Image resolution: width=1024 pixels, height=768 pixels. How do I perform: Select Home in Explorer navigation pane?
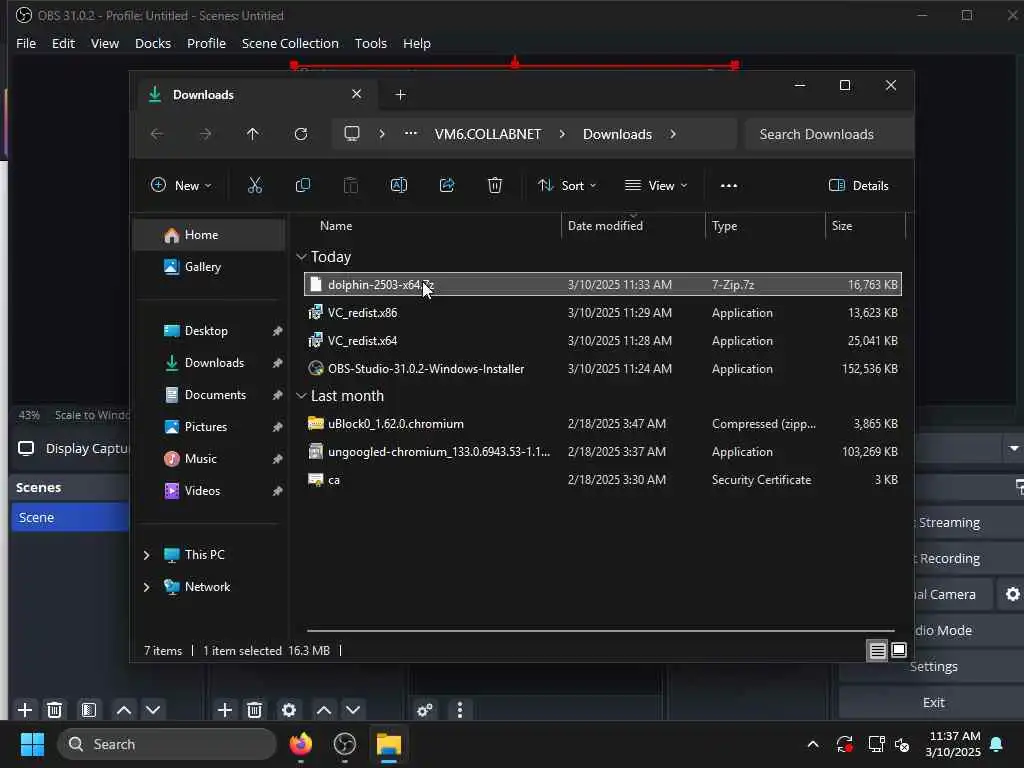click(x=209, y=235)
